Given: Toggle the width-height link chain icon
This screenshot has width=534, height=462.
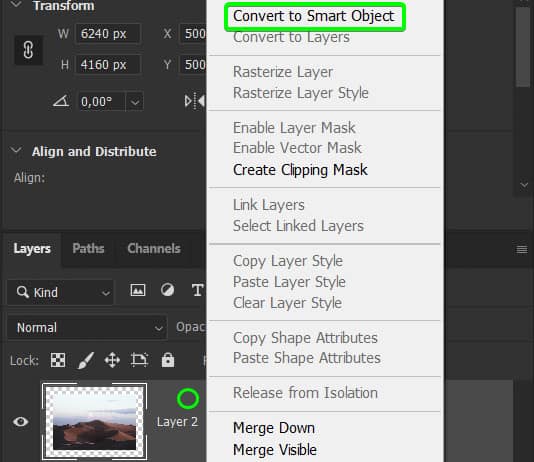Looking at the screenshot, I should coord(28,50).
